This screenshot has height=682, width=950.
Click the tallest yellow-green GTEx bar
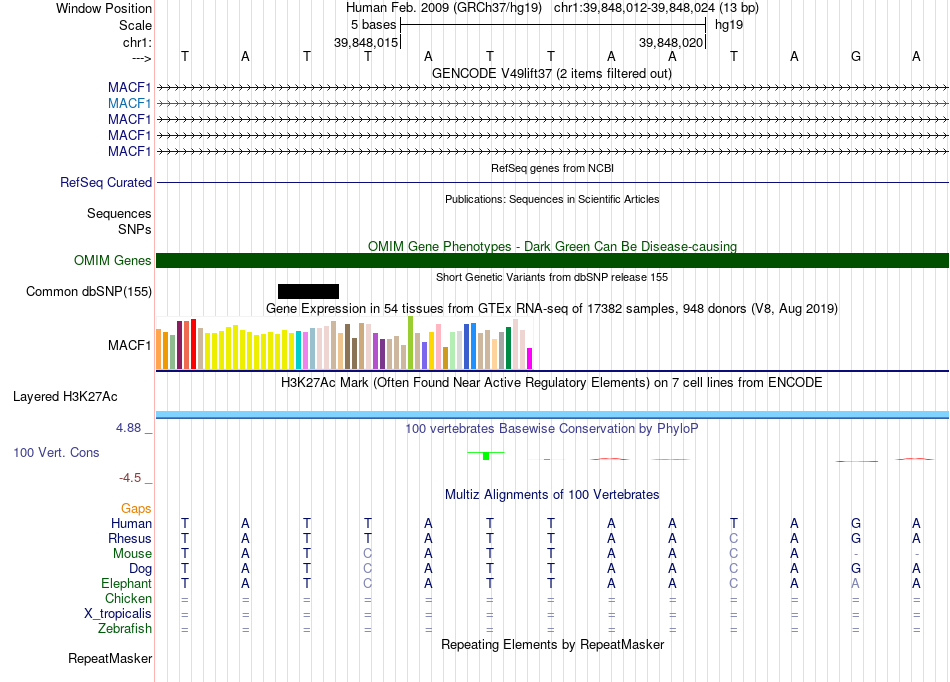pyautogui.click(x=410, y=343)
